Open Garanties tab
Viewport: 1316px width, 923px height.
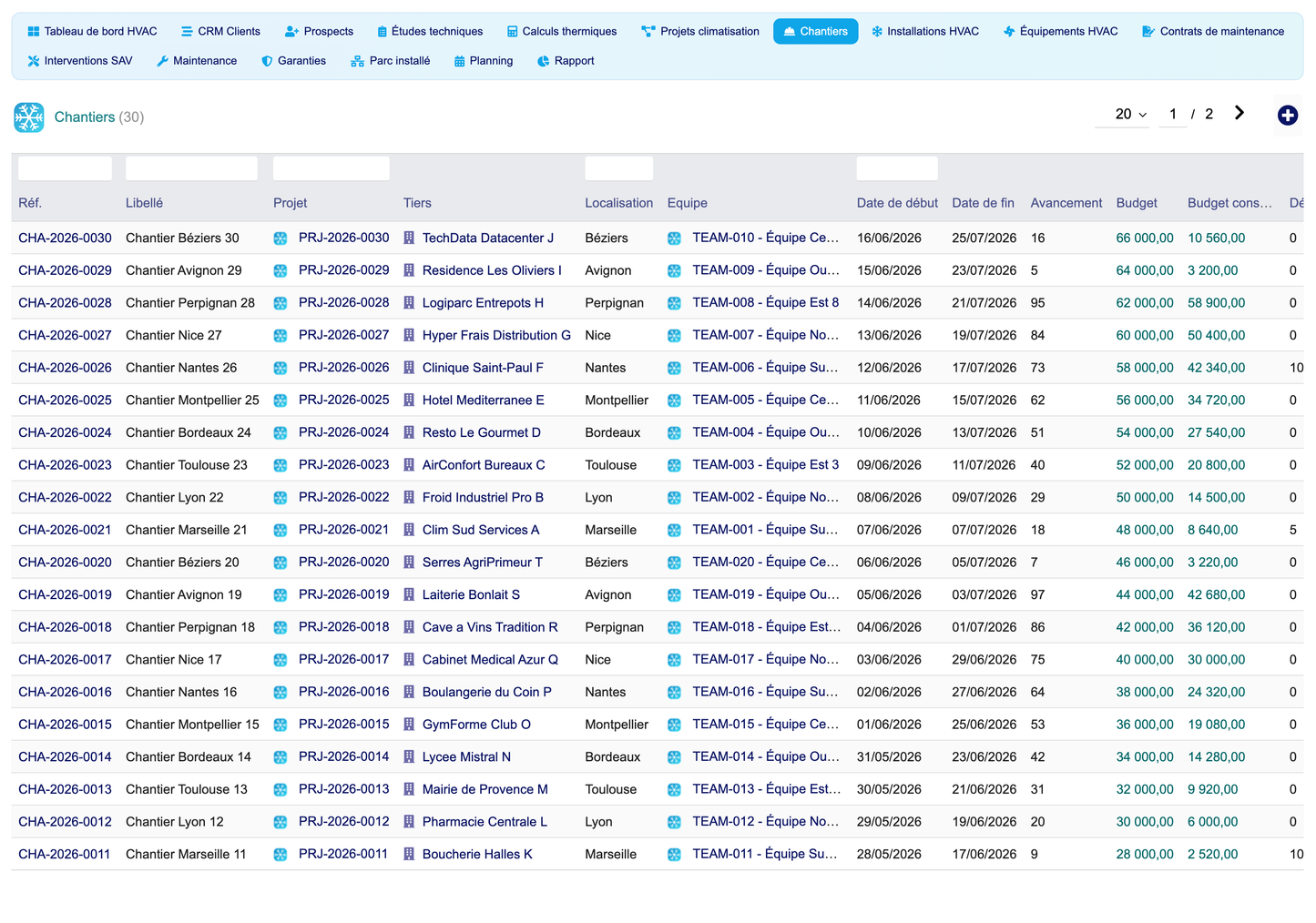pos(293,61)
